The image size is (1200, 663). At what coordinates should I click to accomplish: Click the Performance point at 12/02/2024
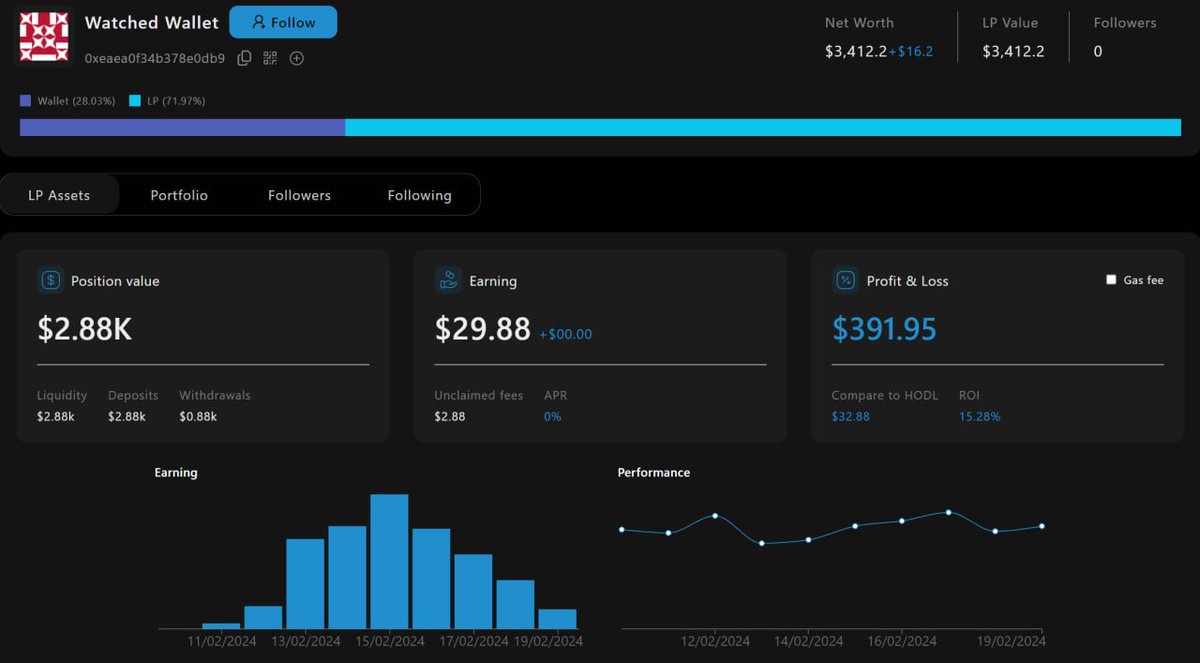pyautogui.click(x=715, y=516)
